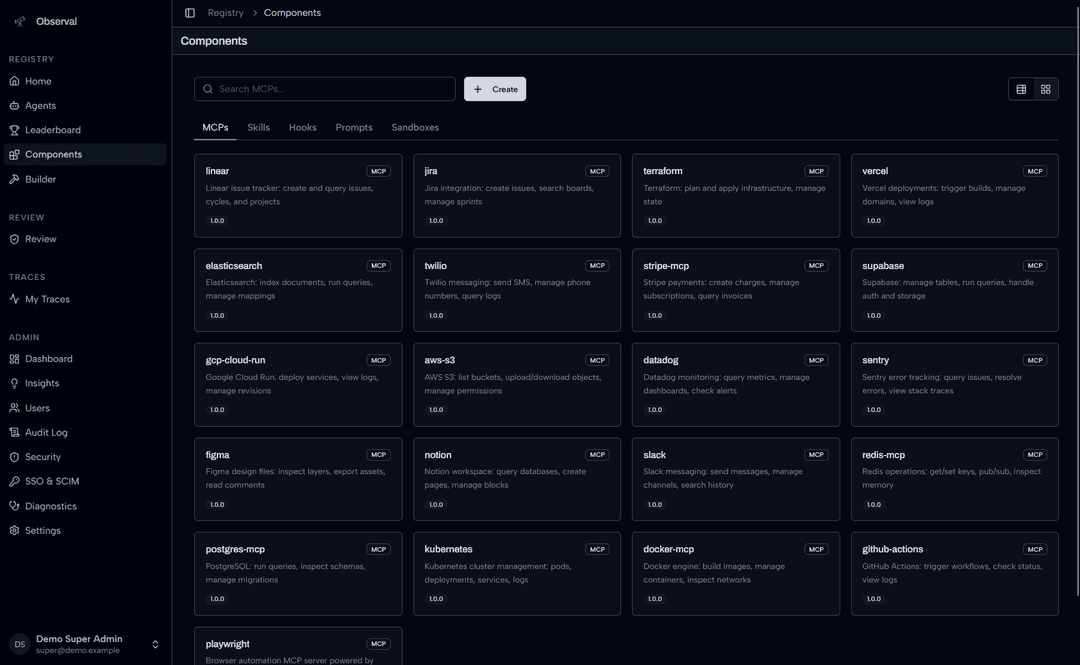Click the Users people icon

(x=14, y=408)
